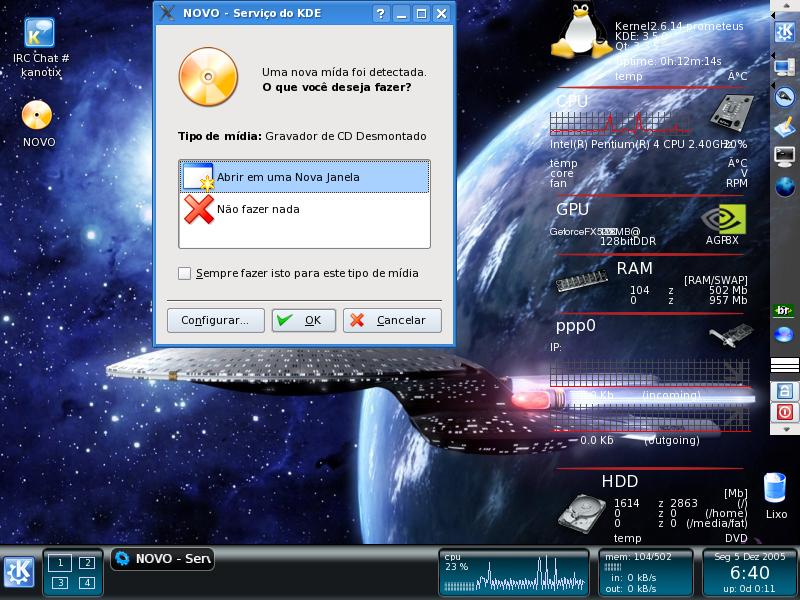Viewport: 800px width, 600px height.
Task: Click the striped hidden-tray handle in side panel
Action: tap(785, 365)
